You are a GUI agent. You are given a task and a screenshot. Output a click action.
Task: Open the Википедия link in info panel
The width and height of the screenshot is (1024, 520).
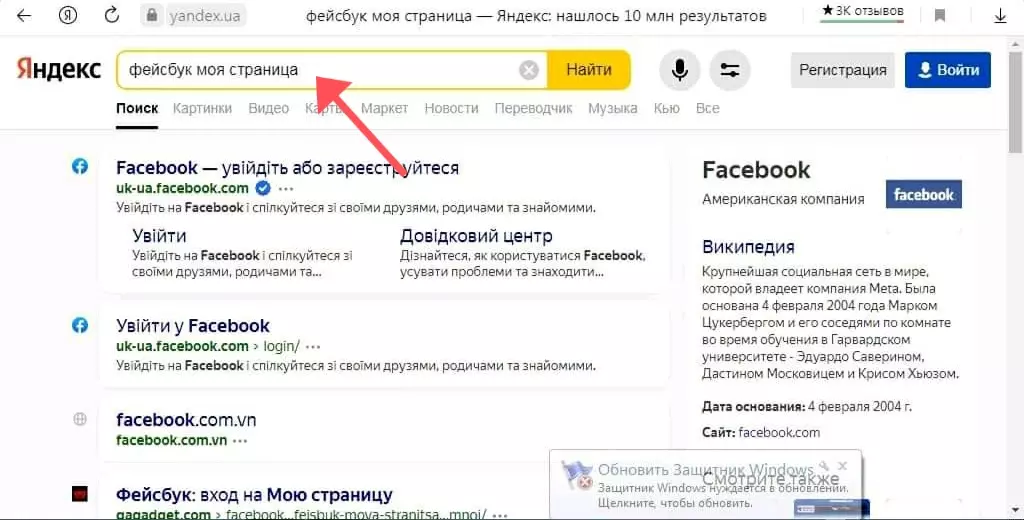pyautogui.click(x=748, y=247)
